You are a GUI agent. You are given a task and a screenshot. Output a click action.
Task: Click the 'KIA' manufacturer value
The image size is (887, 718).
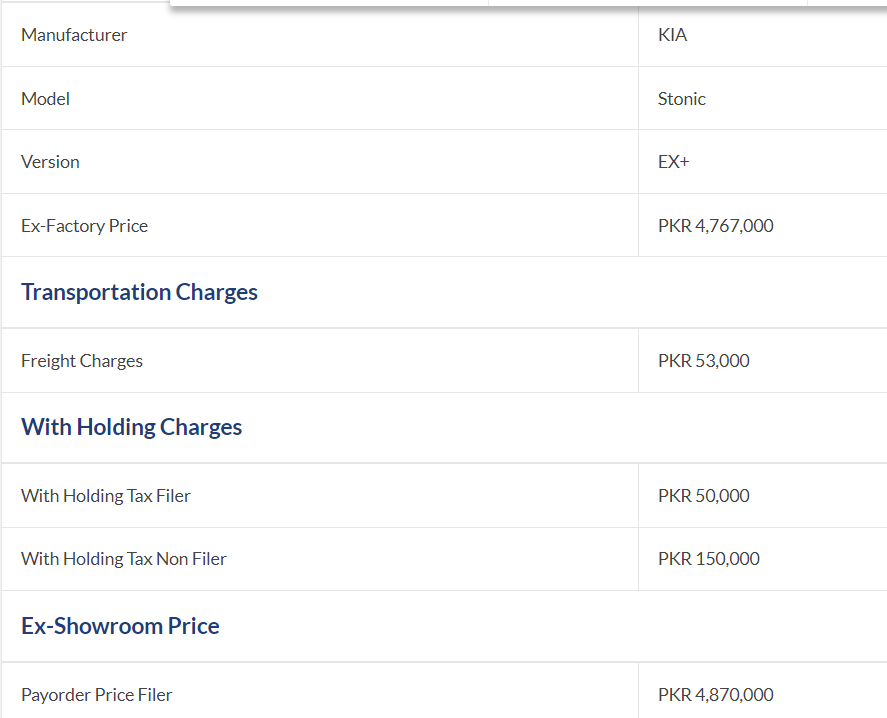(673, 35)
